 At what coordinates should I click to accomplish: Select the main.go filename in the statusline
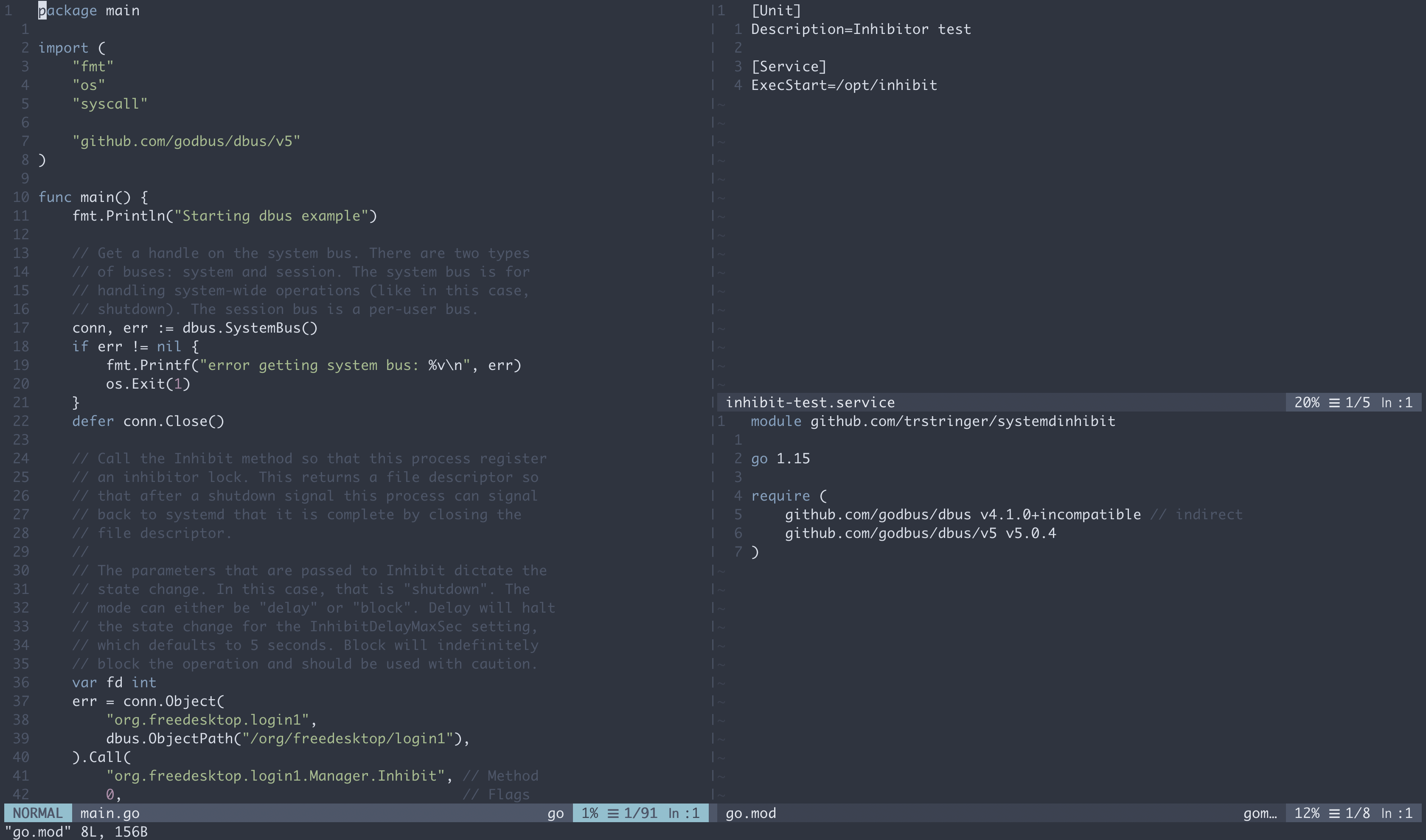pyautogui.click(x=110, y=813)
